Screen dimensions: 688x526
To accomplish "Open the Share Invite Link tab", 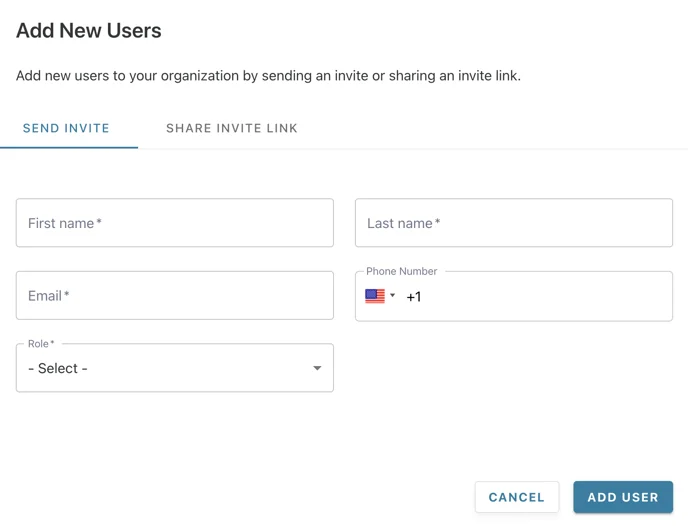I will pos(232,128).
